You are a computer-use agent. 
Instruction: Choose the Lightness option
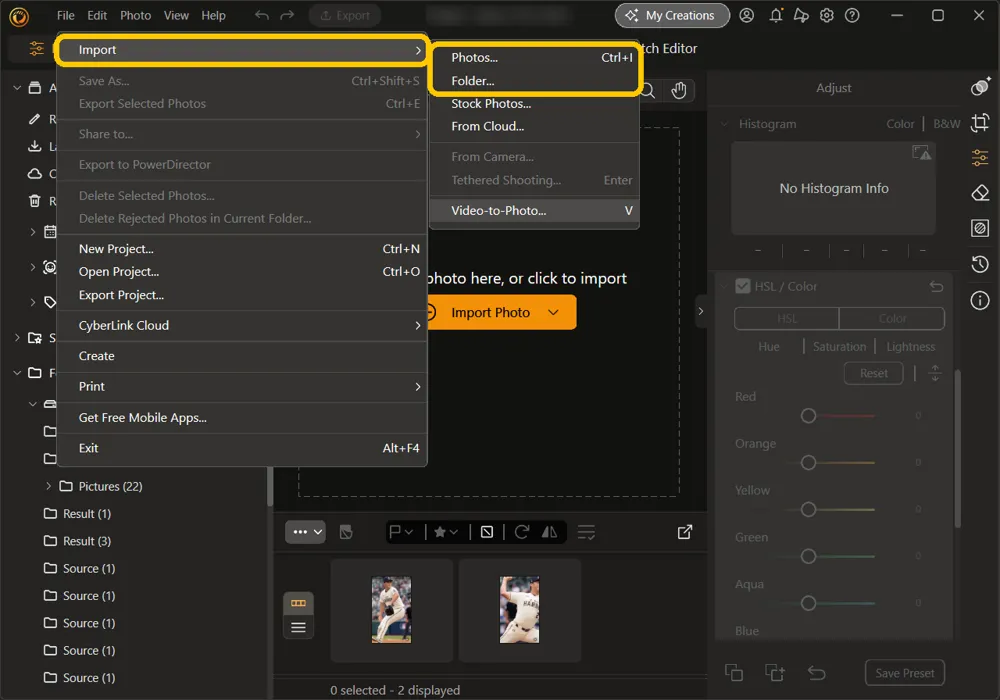click(x=910, y=346)
